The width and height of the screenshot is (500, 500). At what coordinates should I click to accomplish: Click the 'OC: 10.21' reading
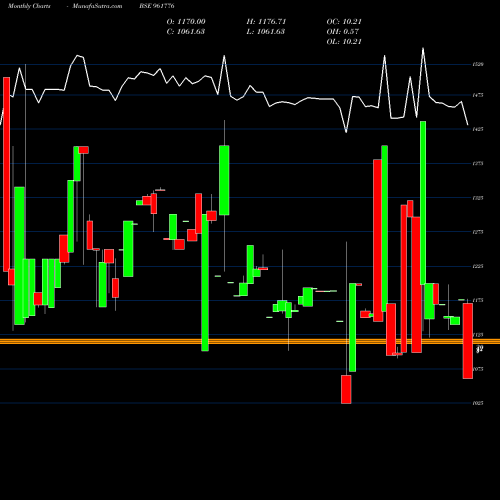[x=344, y=22]
